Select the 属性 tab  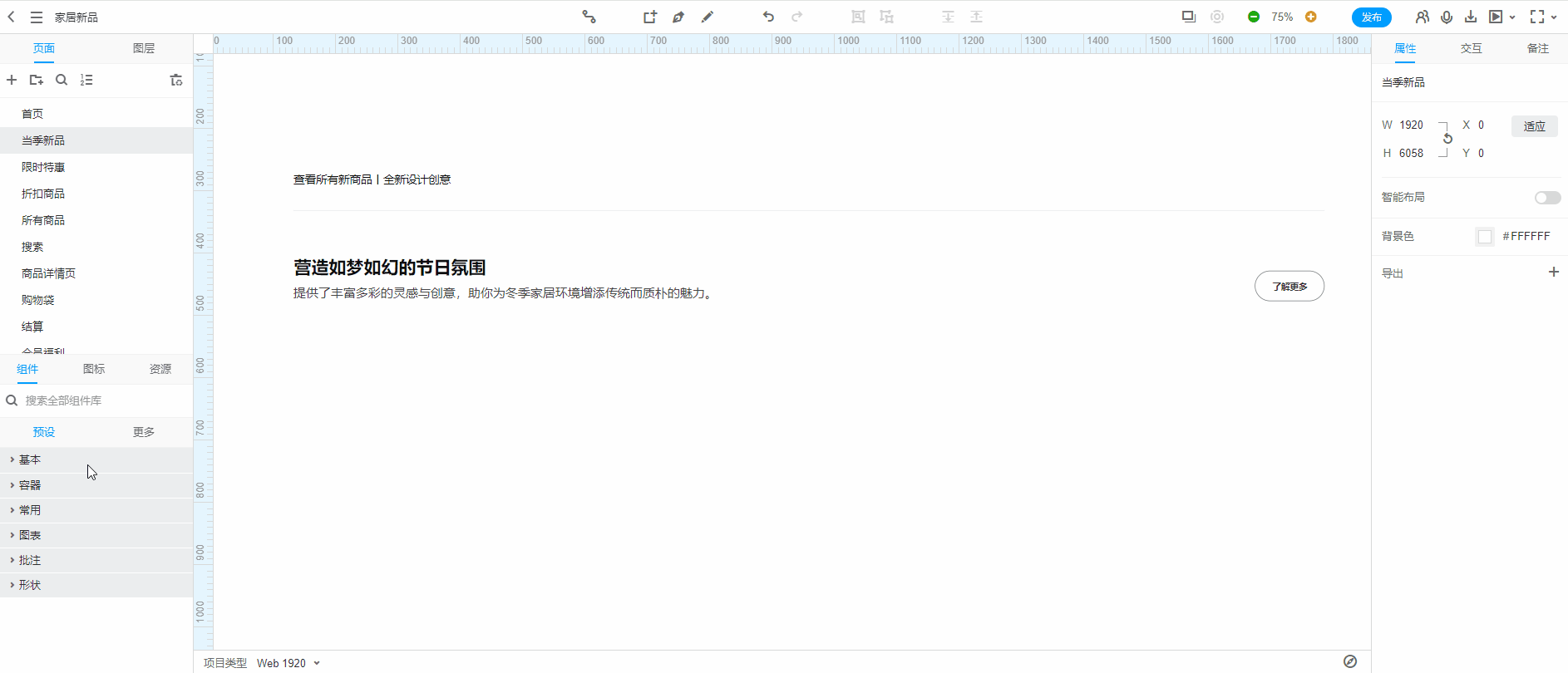[1405, 48]
